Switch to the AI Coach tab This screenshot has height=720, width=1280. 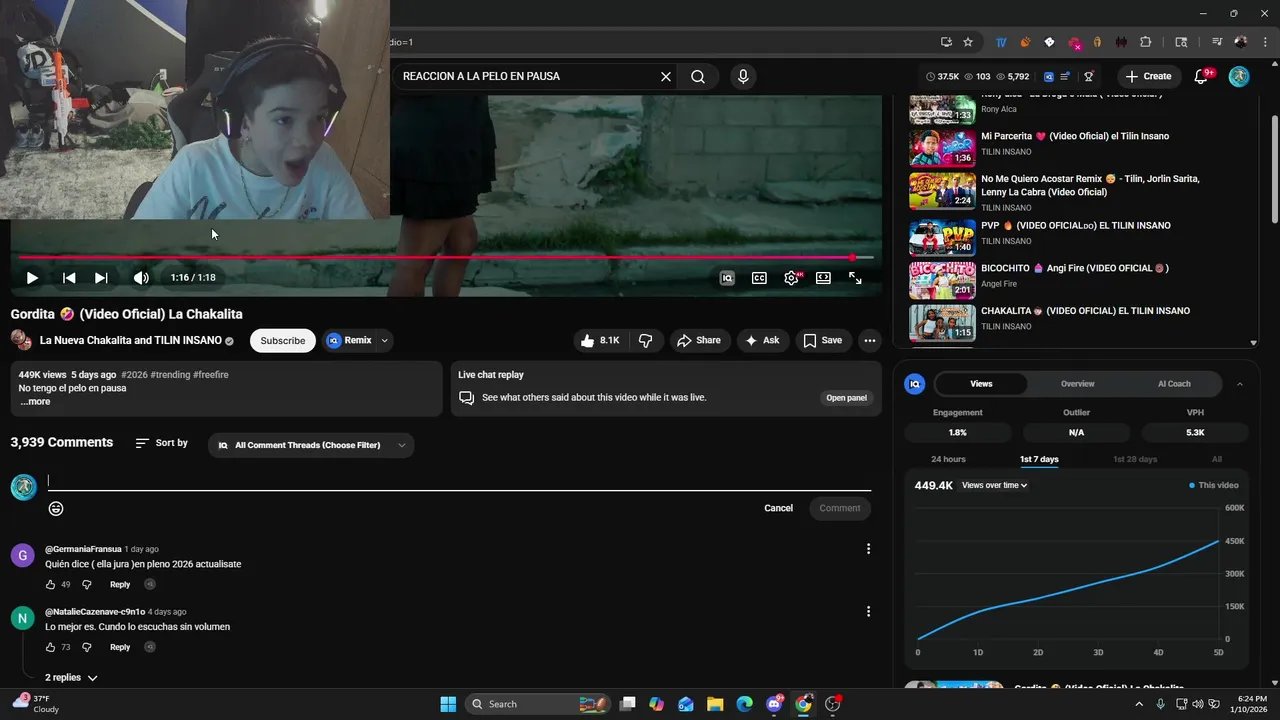tap(1174, 384)
